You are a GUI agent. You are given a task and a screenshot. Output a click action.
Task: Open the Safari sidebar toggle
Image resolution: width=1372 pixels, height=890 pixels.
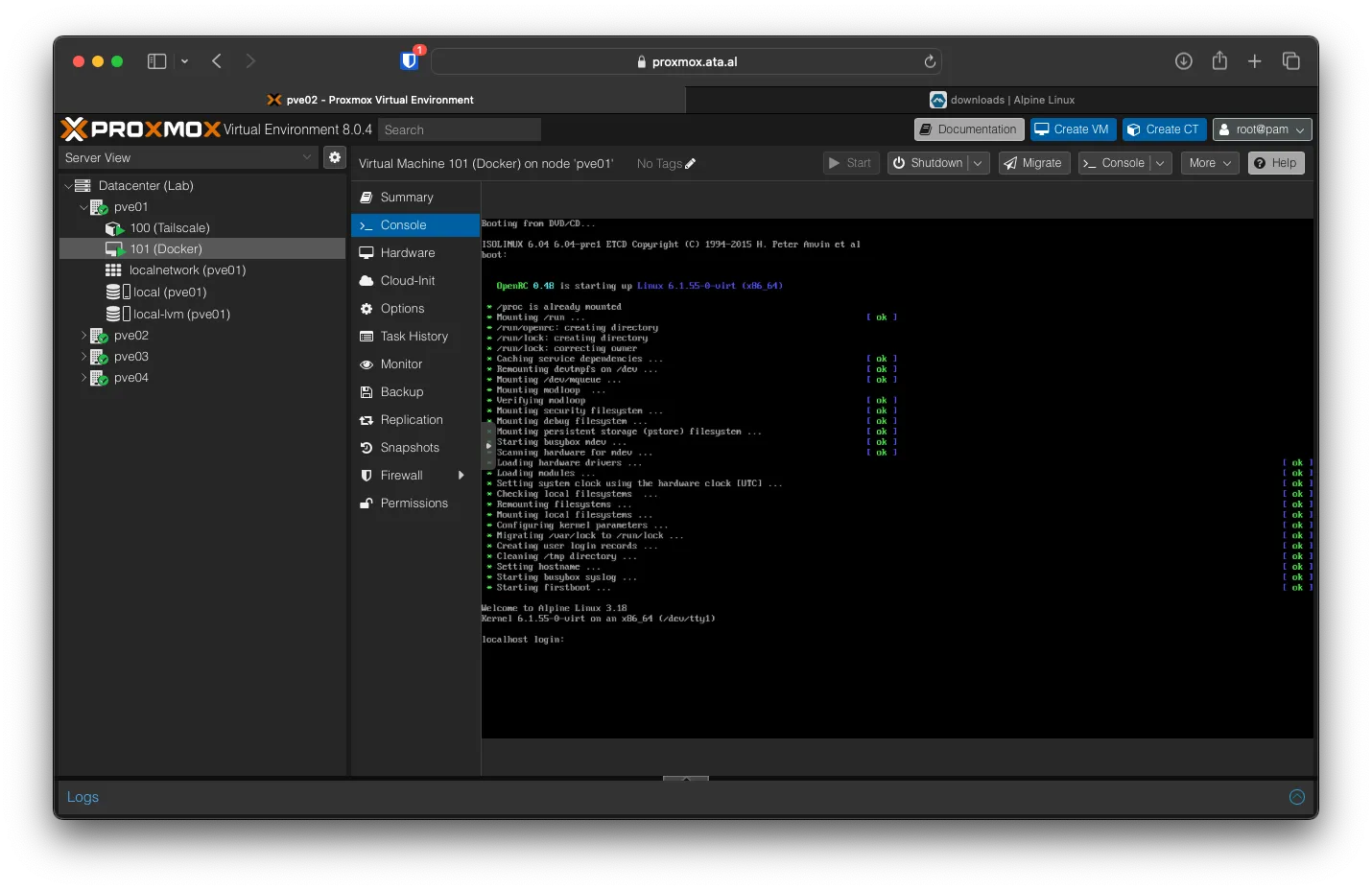[156, 61]
